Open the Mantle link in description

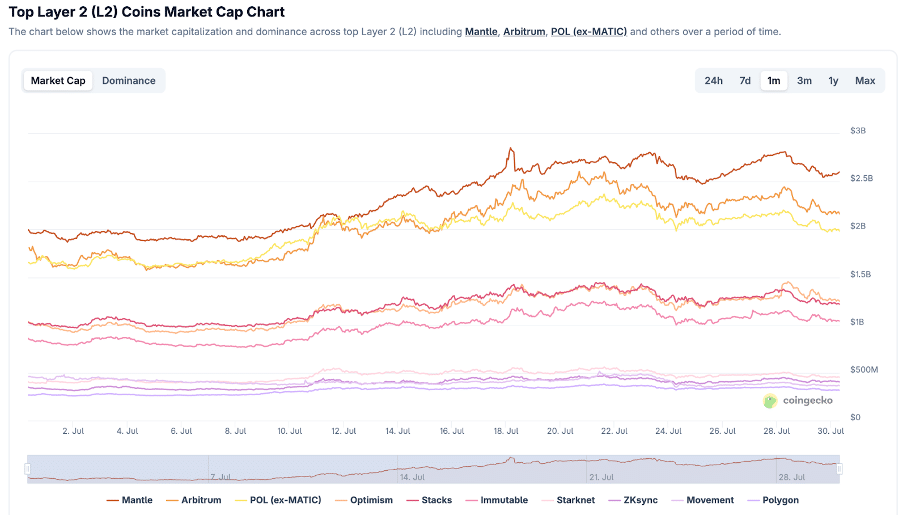point(481,32)
